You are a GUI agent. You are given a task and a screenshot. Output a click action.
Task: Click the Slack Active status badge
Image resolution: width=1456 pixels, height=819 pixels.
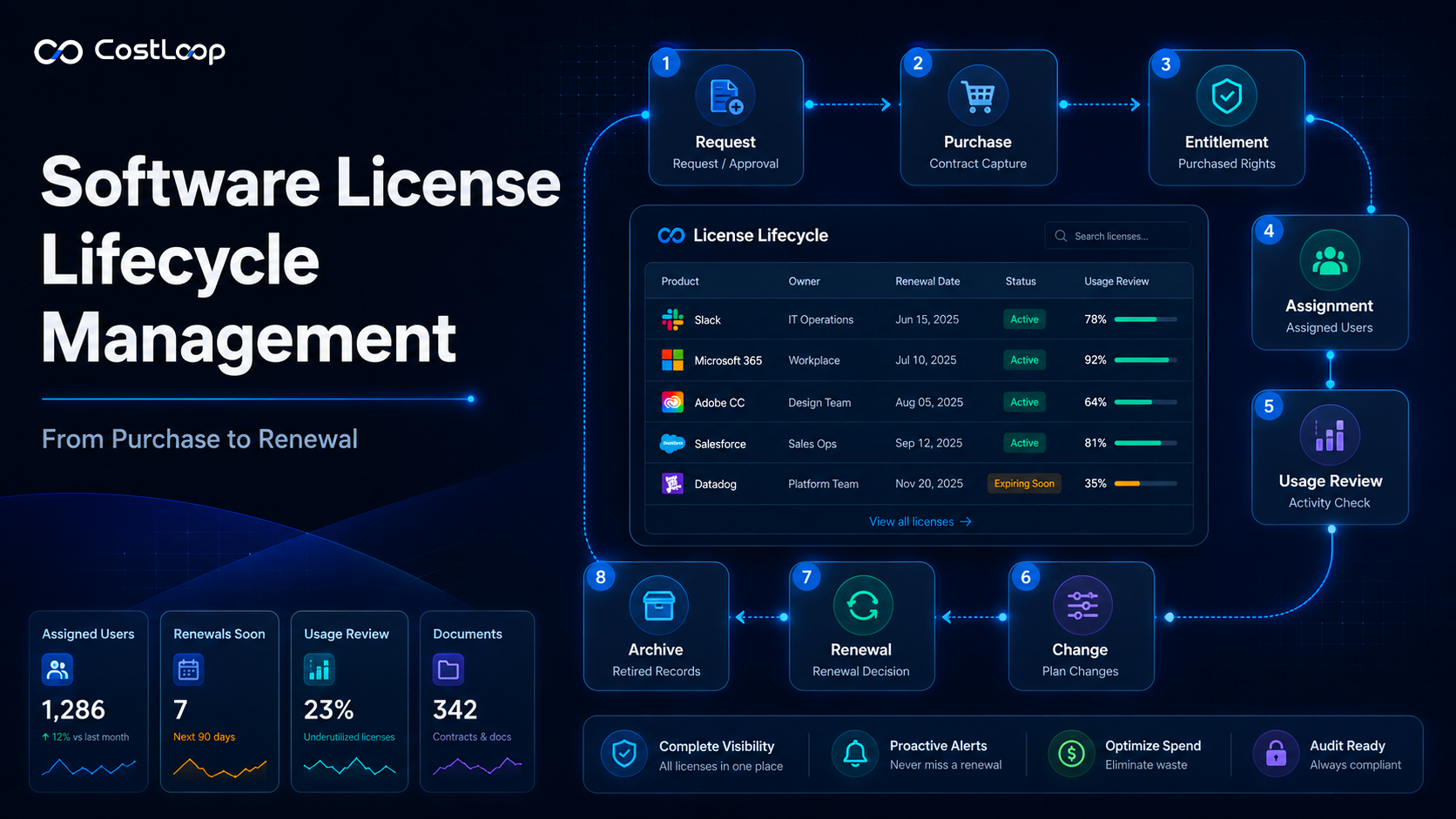[x=1024, y=319]
